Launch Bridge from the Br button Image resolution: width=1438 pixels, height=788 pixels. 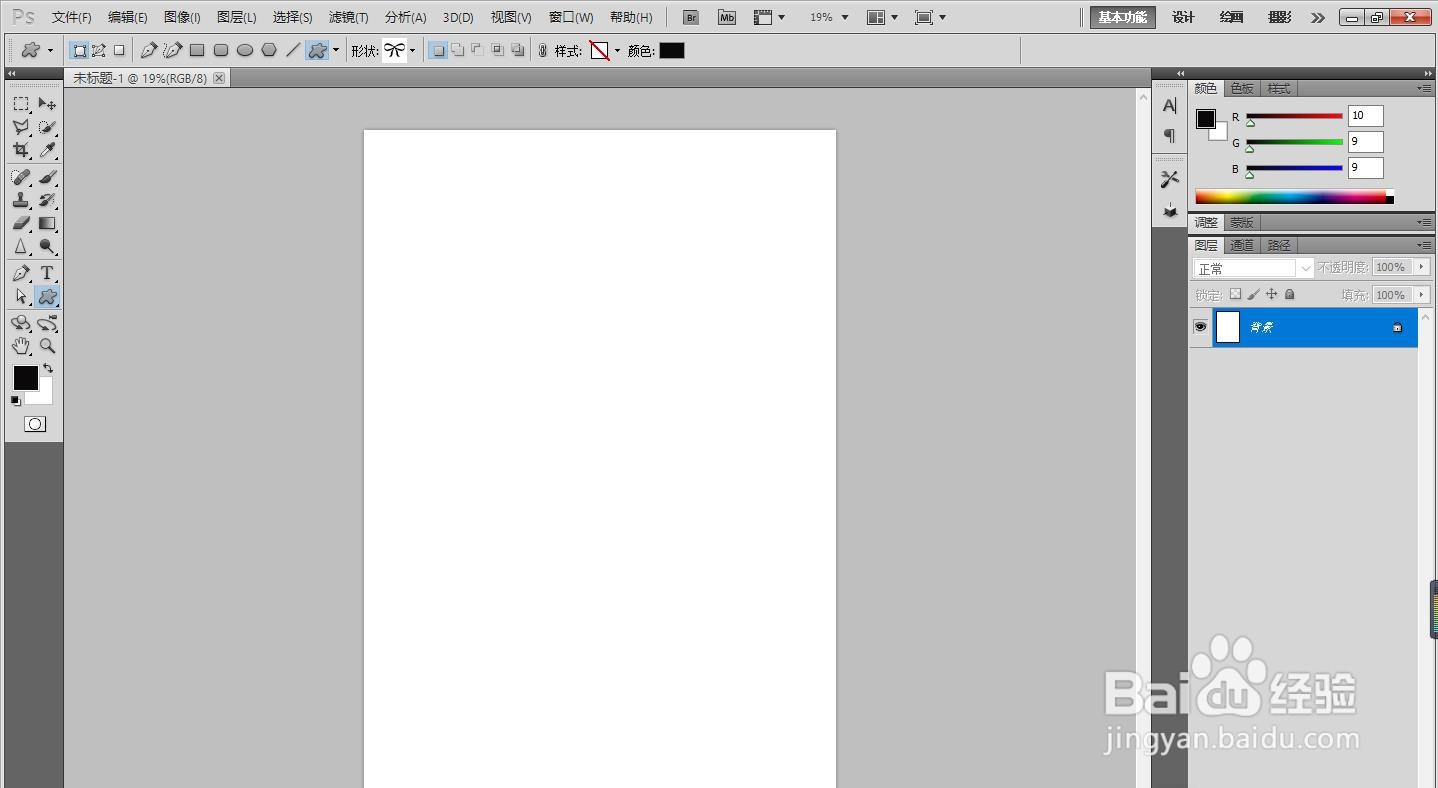[x=690, y=17]
